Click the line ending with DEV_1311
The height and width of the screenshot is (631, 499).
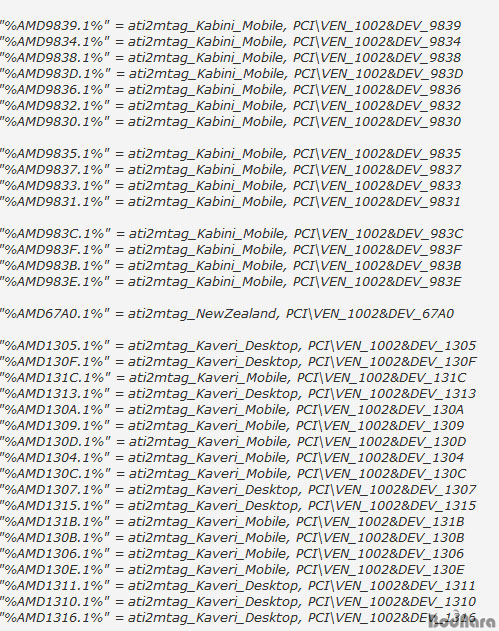coord(238,586)
